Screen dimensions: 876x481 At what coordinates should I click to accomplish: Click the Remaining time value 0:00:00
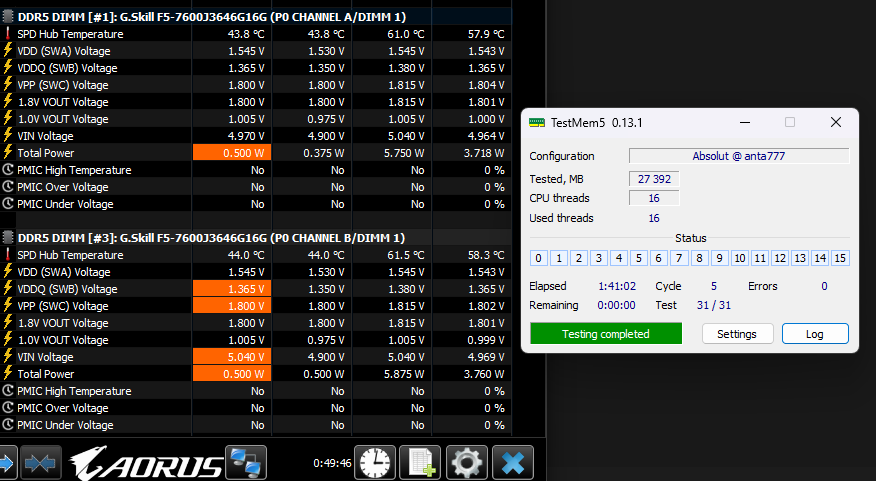click(616, 305)
